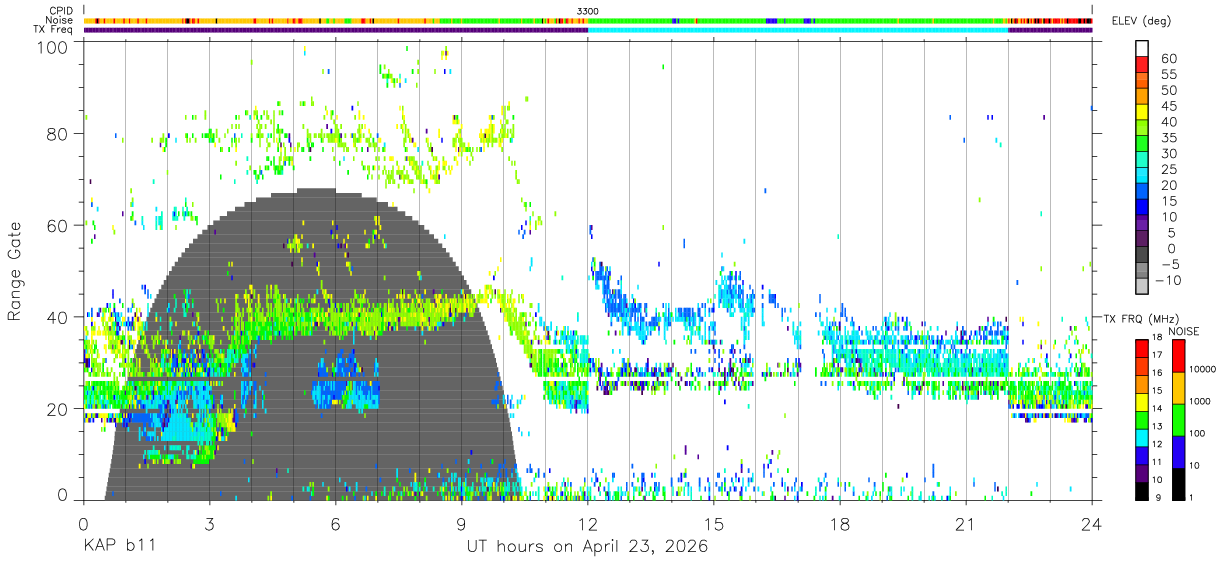Image resolution: width=1228 pixels, height=567 pixels.
Task: Click the 40 tick on Range Gate axis
Action: (58, 317)
